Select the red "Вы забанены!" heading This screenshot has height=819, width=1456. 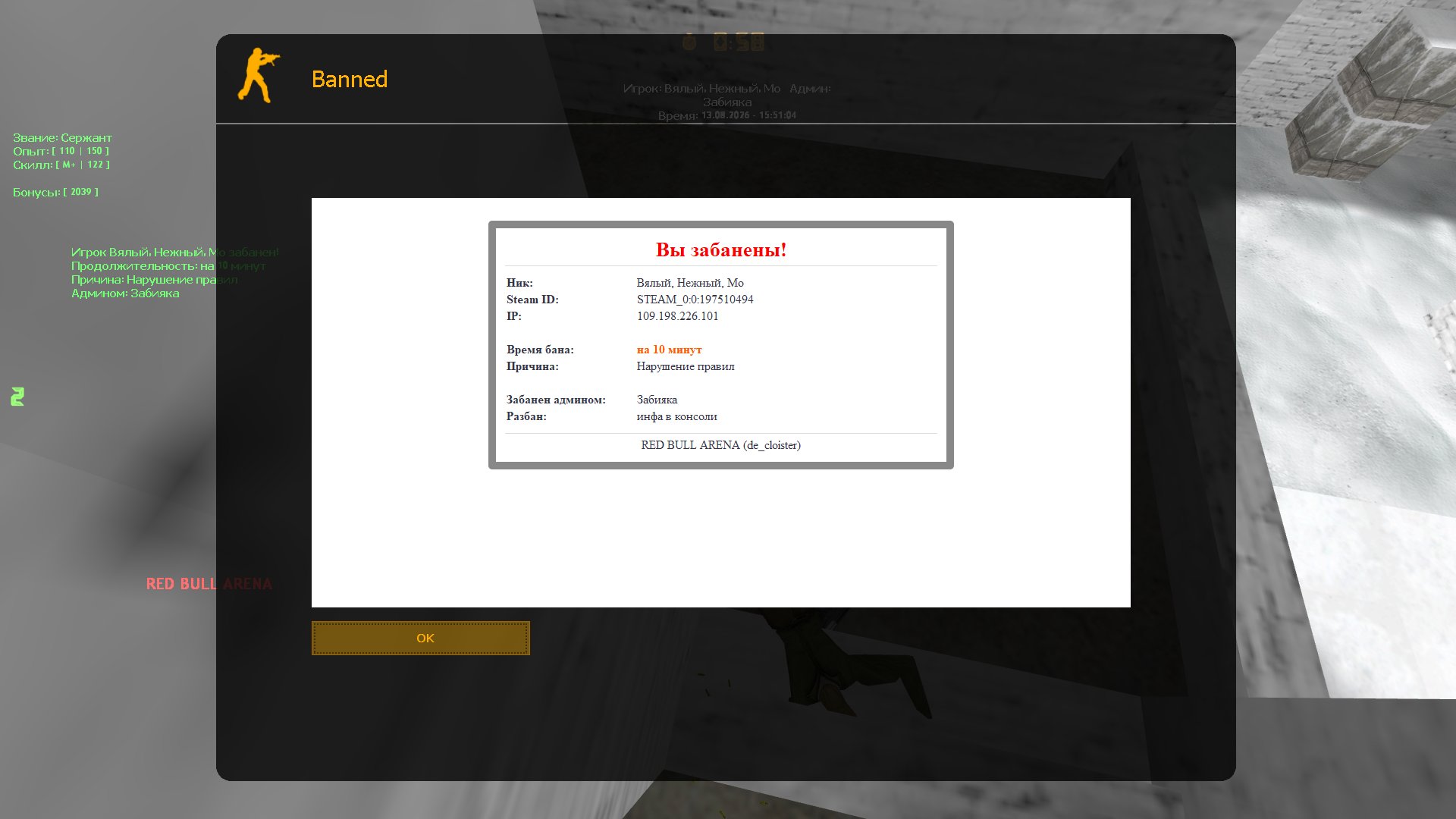tap(721, 249)
